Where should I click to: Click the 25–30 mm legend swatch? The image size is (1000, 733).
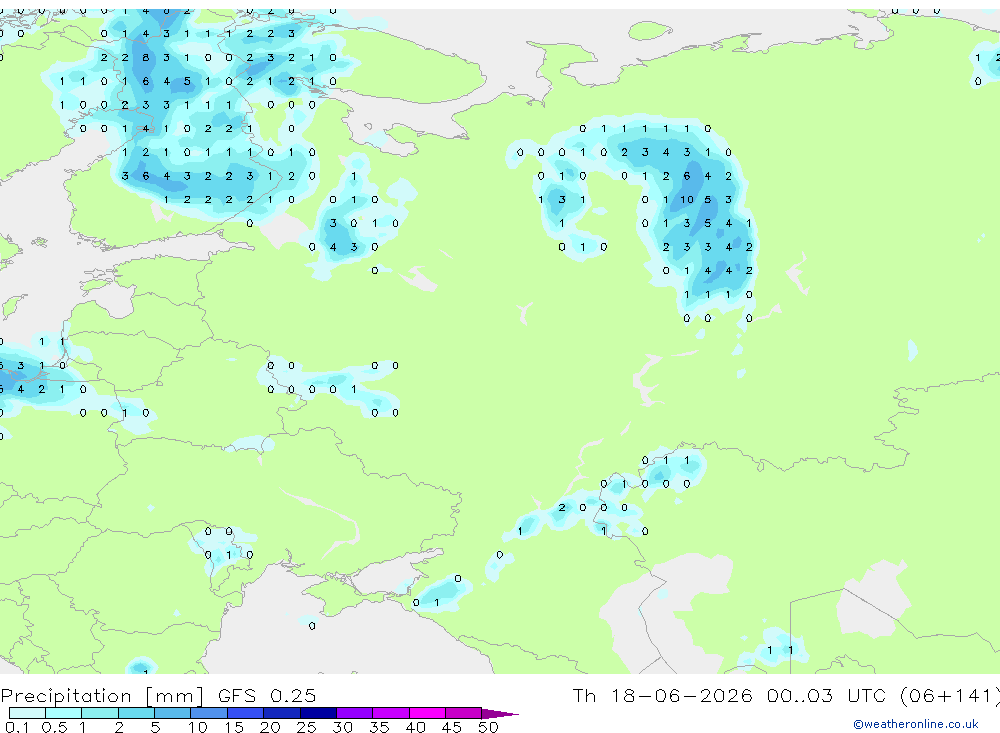click(x=318, y=713)
